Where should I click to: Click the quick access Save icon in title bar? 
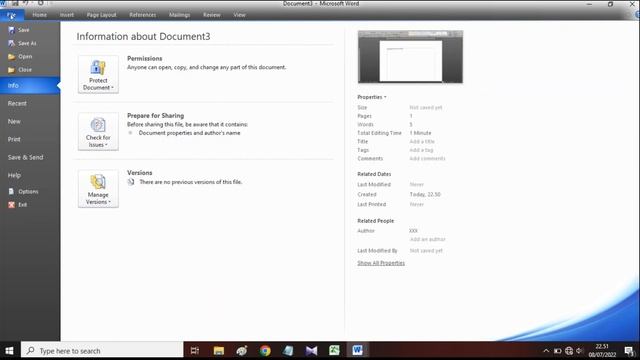(x=15, y=3)
